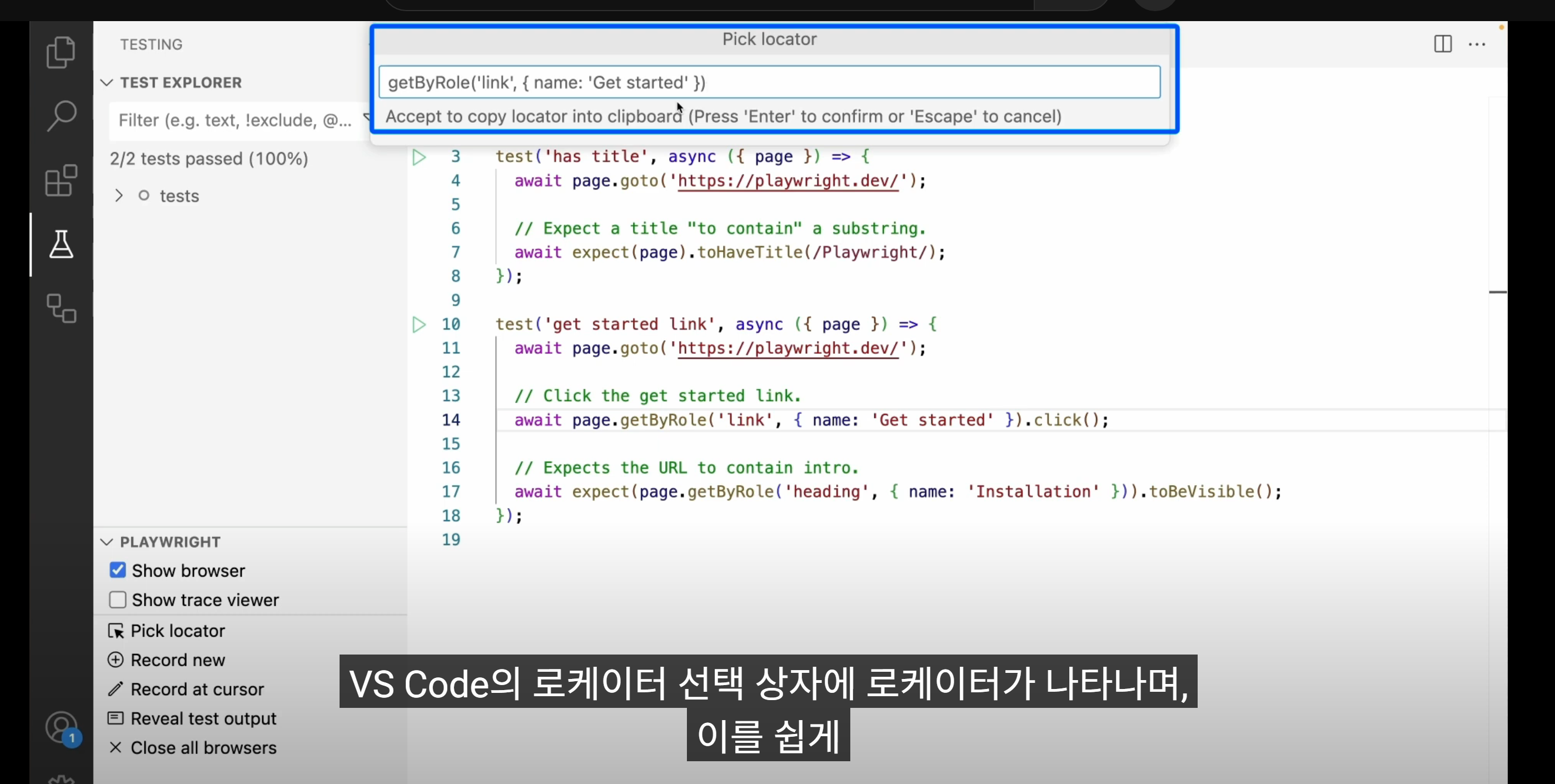The width and height of the screenshot is (1555, 784).
Task: Open the Accounts icon with badge
Action: click(x=61, y=728)
